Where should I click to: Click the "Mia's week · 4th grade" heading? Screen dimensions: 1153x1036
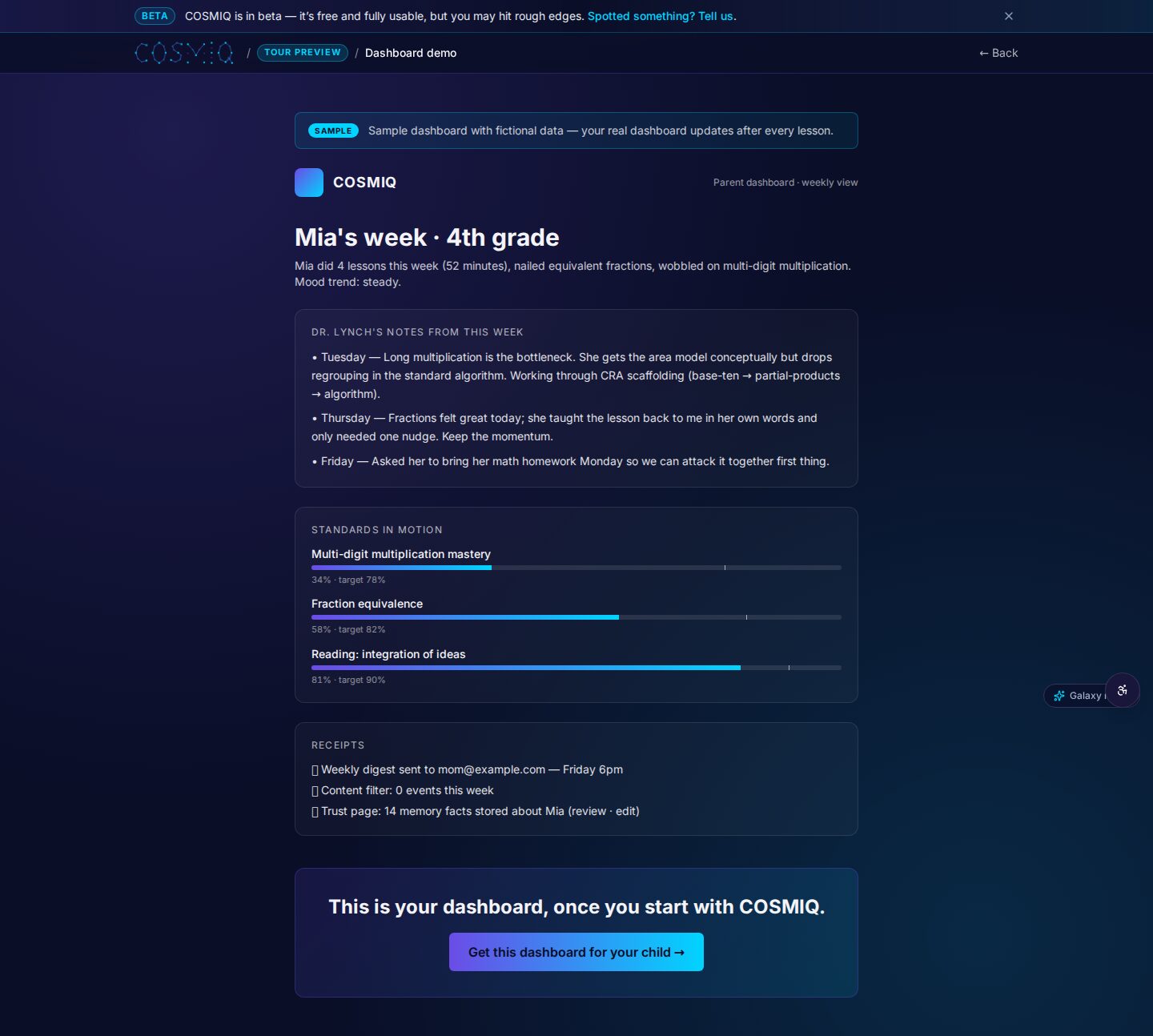tap(427, 238)
